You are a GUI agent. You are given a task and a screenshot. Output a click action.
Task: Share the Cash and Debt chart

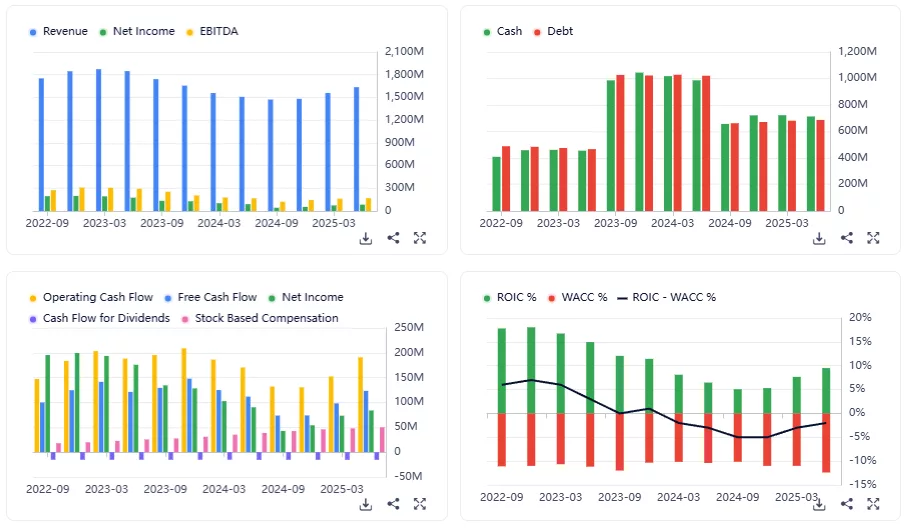(x=846, y=238)
